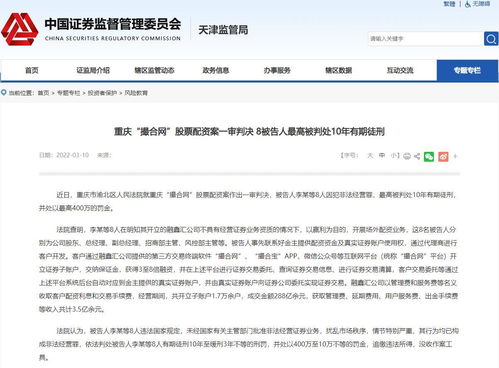This screenshot has height=368, width=499.
Task: Open the 证监局介绍 navigation tab
Action: click(x=93, y=70)
